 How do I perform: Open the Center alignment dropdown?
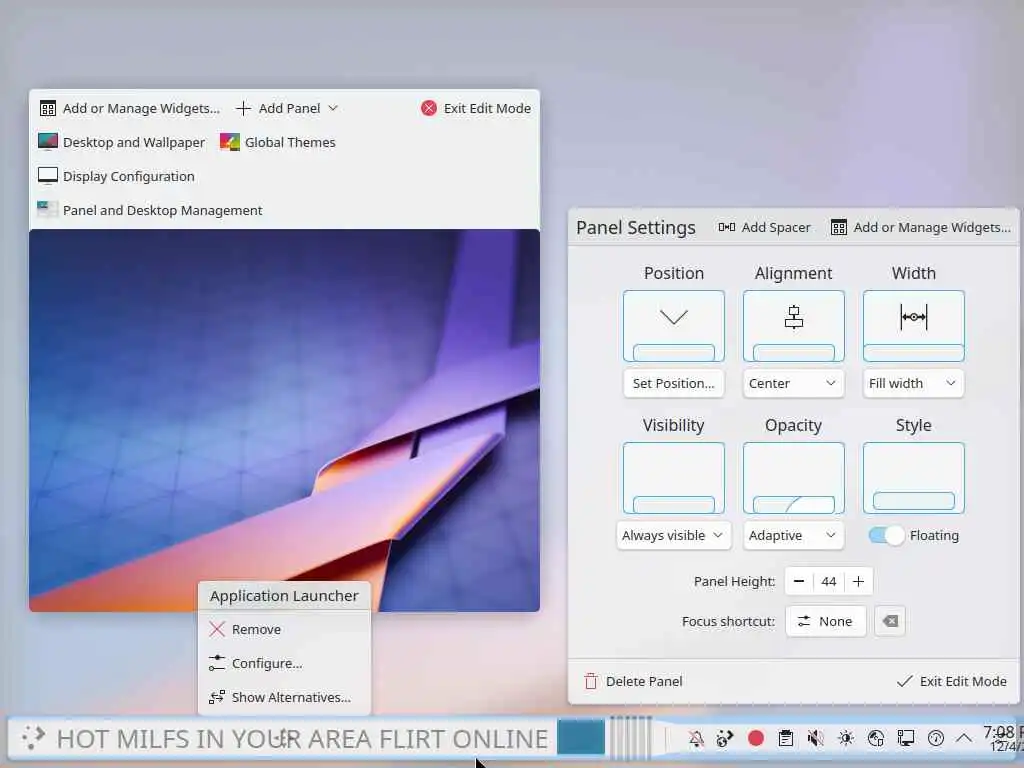coord(793,383)
